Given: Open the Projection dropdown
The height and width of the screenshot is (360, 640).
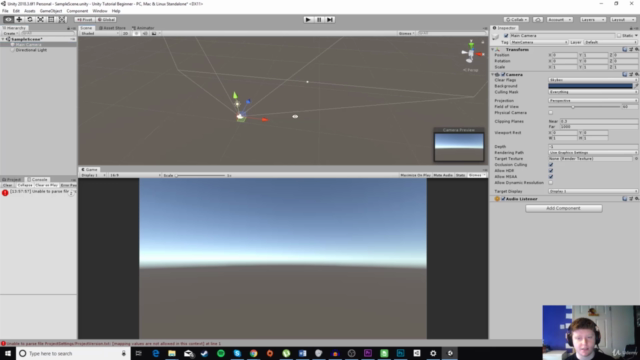Looking at the screenshot, I should click(593, 100).
